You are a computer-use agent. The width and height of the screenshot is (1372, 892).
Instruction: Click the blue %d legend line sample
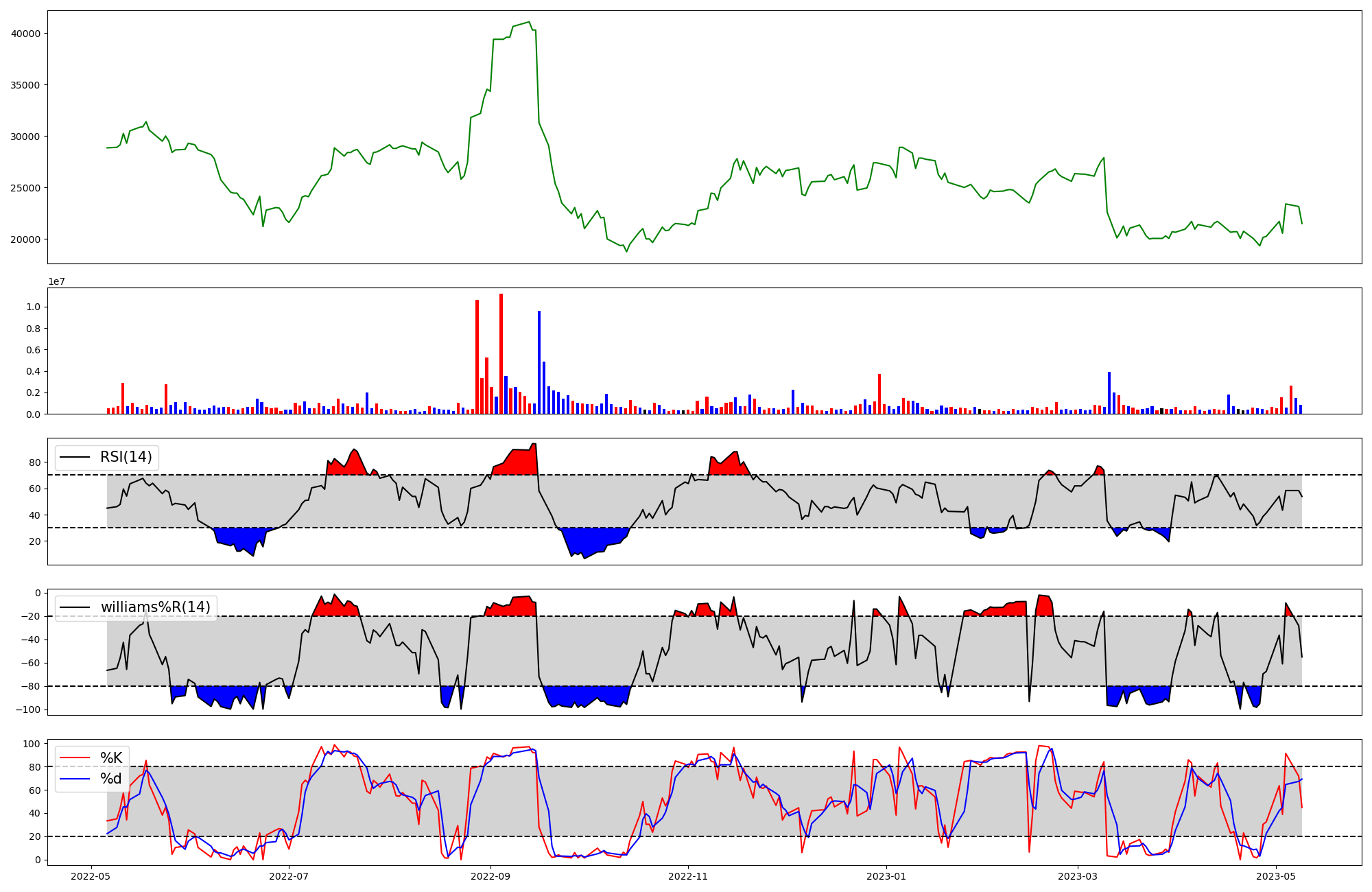(75, 779)
